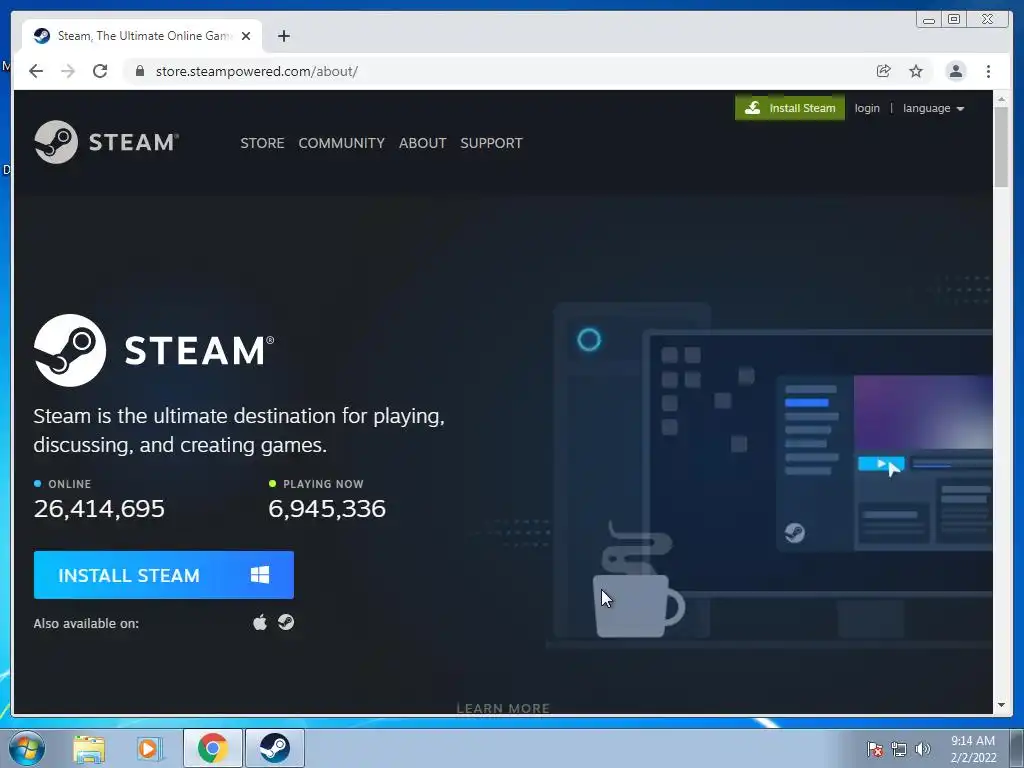Click the Chrome taskbar icon
This screenshot has height=768, width=1024.
(213, 748)
